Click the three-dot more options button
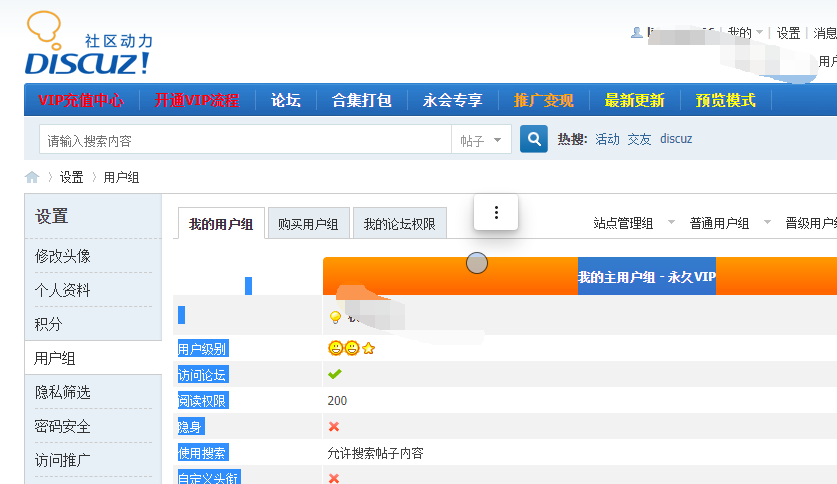The width and height of the screenshot is (837, 484). [496, 212]
